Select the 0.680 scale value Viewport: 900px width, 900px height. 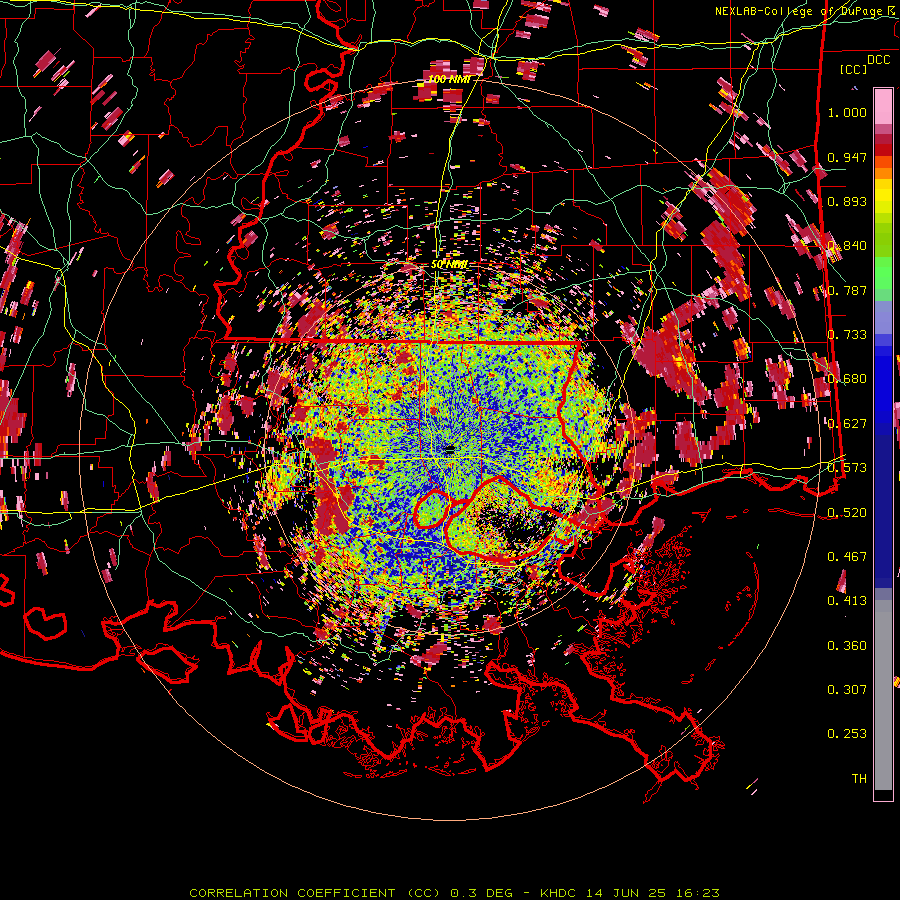coord(847,378)
